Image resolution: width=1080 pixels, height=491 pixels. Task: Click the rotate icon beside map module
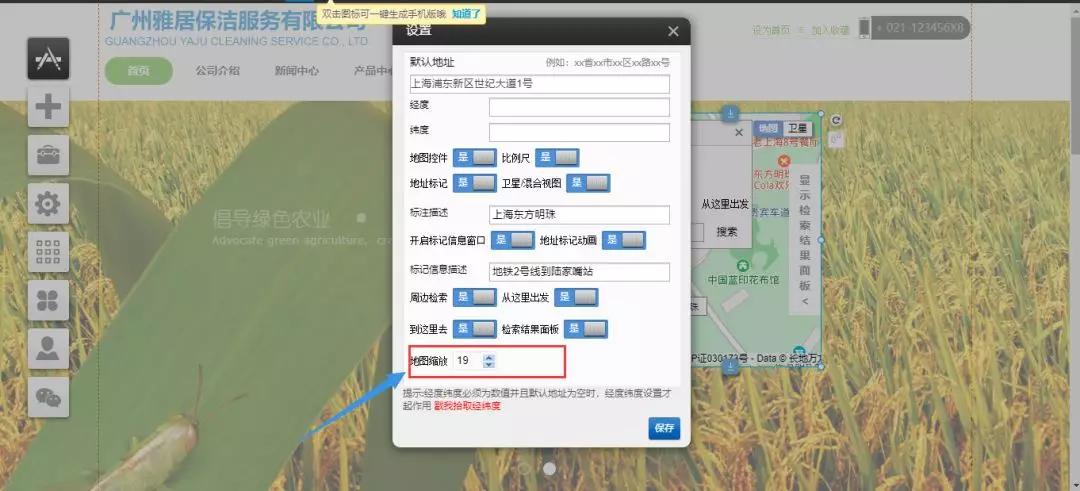pyautogui.click(x=836, y=120)
